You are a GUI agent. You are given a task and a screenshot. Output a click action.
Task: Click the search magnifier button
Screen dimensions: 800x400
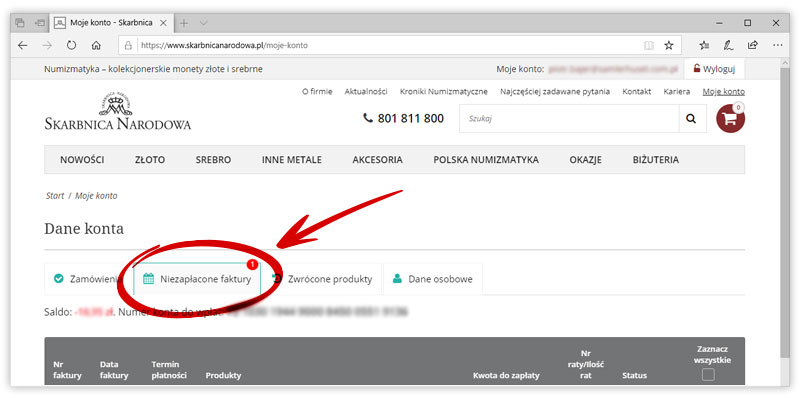[690, 119]
